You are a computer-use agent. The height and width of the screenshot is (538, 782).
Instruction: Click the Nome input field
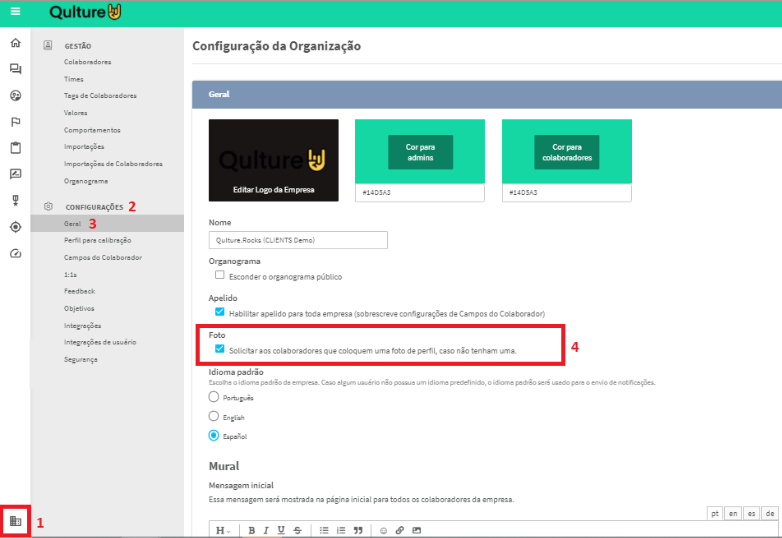point(298,240)
